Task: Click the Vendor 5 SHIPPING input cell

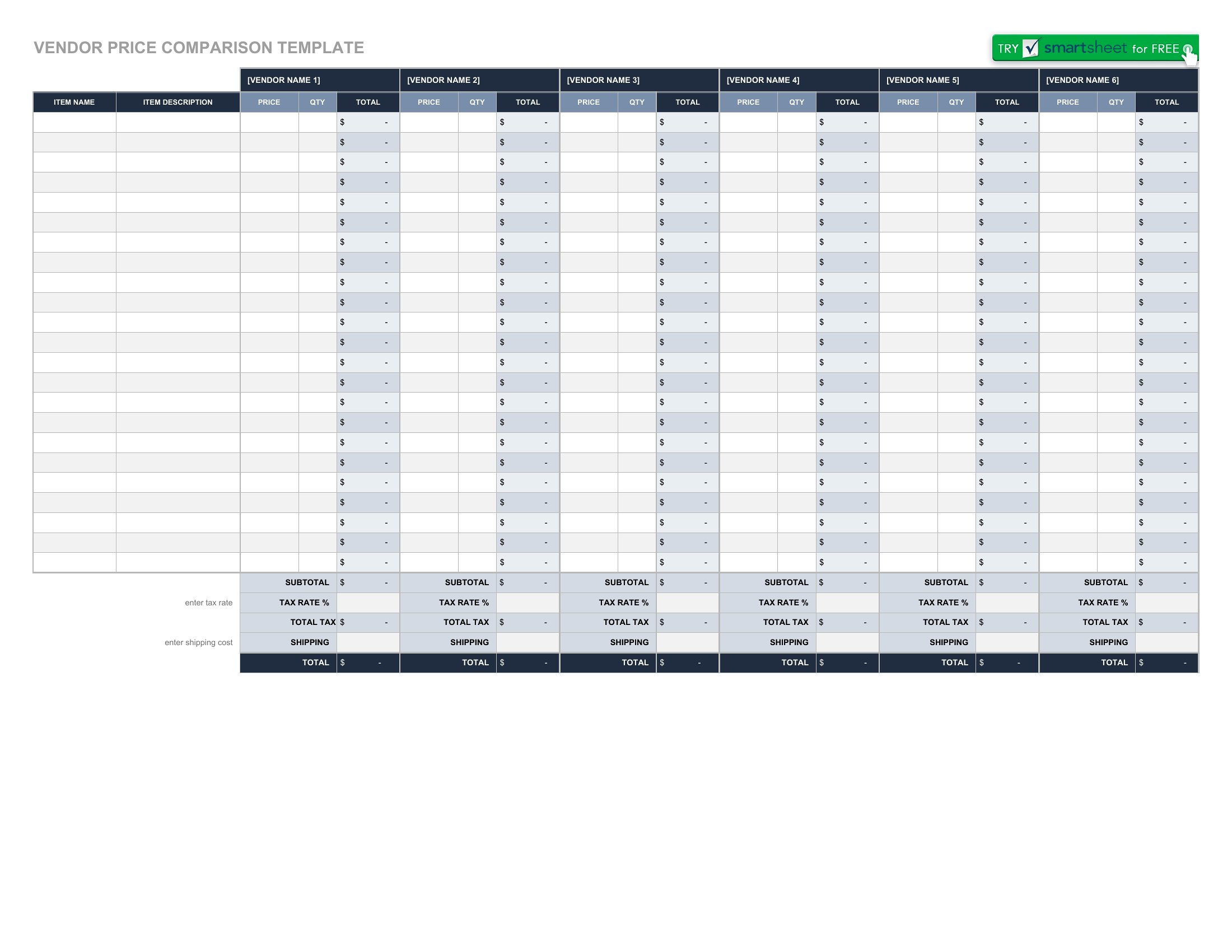Action: 1007,642
